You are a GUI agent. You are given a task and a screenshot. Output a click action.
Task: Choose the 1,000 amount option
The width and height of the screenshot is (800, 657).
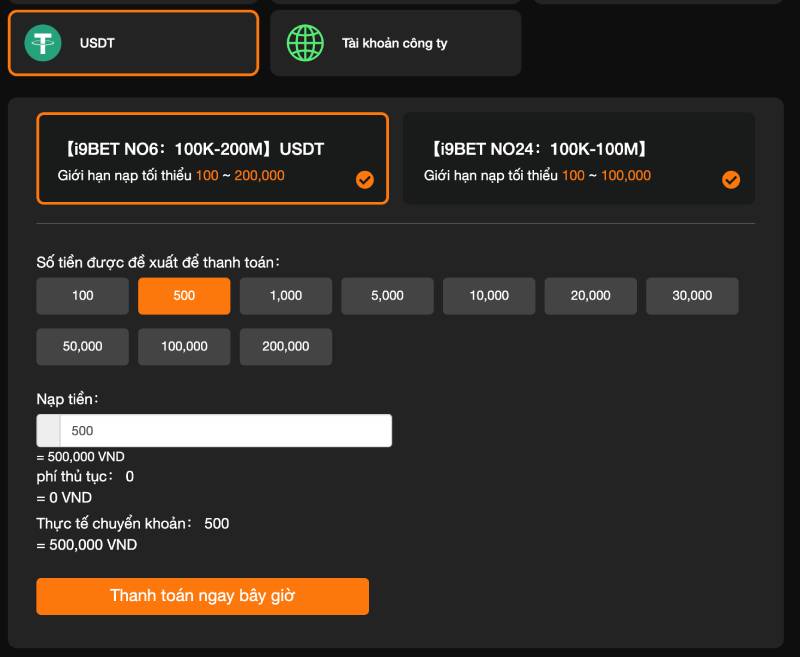tap(285, 296)
